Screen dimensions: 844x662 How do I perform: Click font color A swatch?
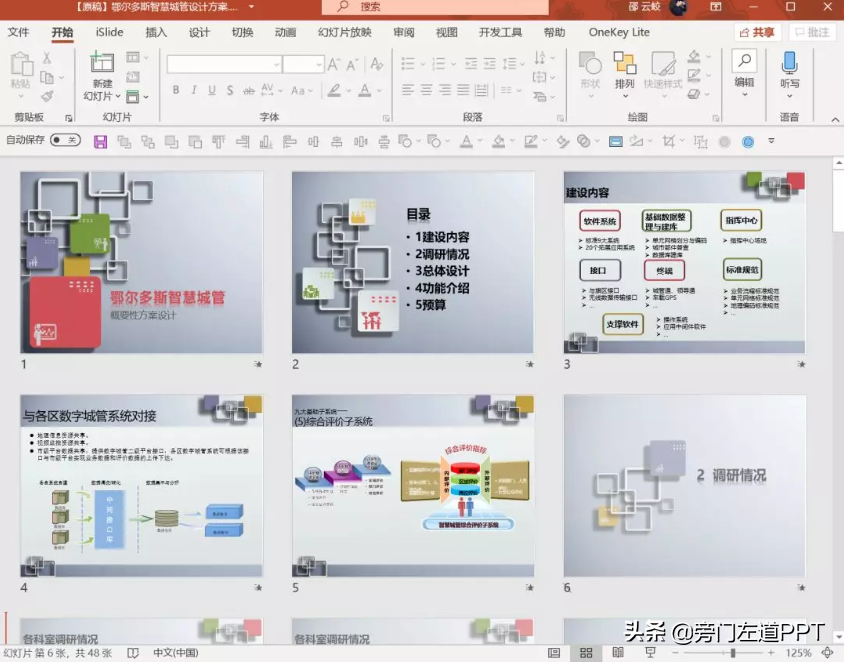tap(365, 90)
